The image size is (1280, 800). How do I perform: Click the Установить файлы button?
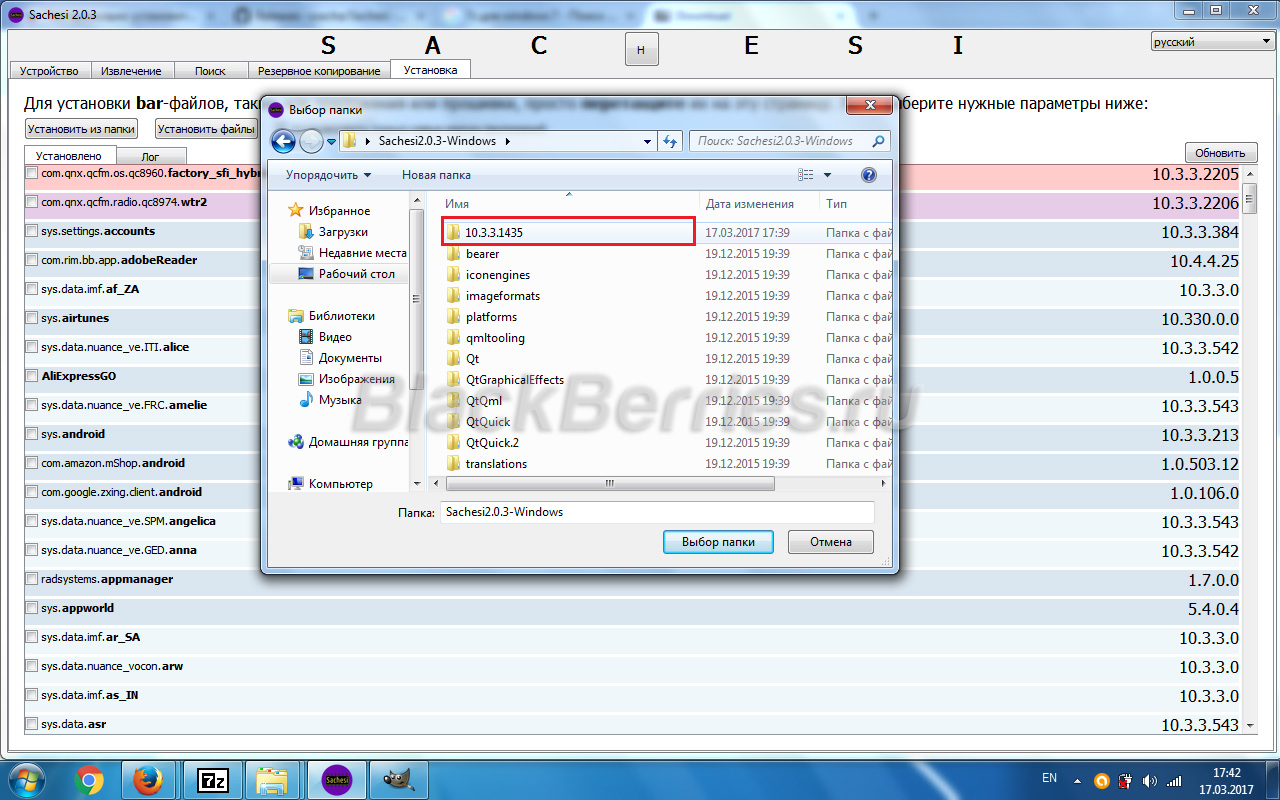[x=206, y=129]
